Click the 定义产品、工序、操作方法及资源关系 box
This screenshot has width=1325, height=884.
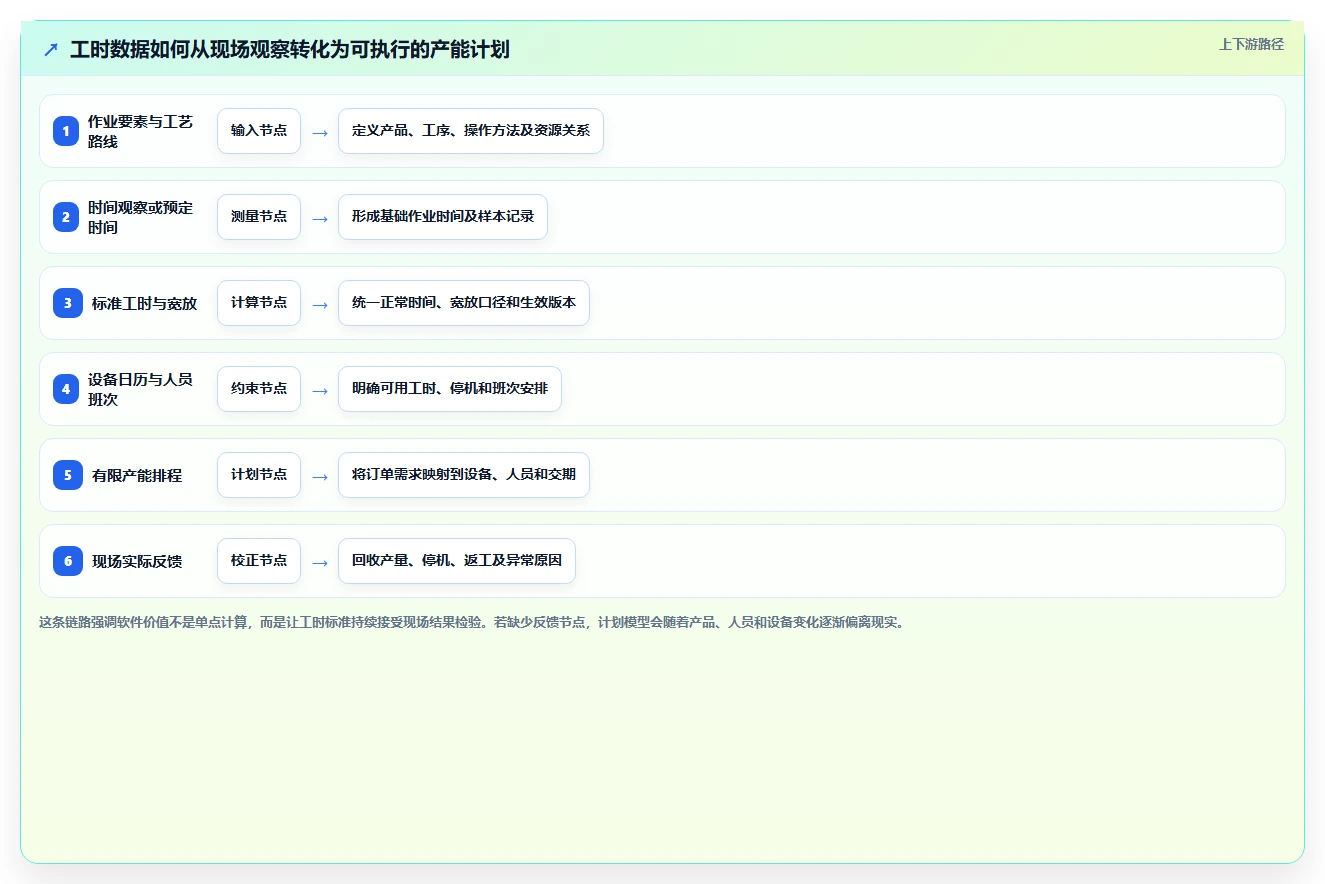471,131
